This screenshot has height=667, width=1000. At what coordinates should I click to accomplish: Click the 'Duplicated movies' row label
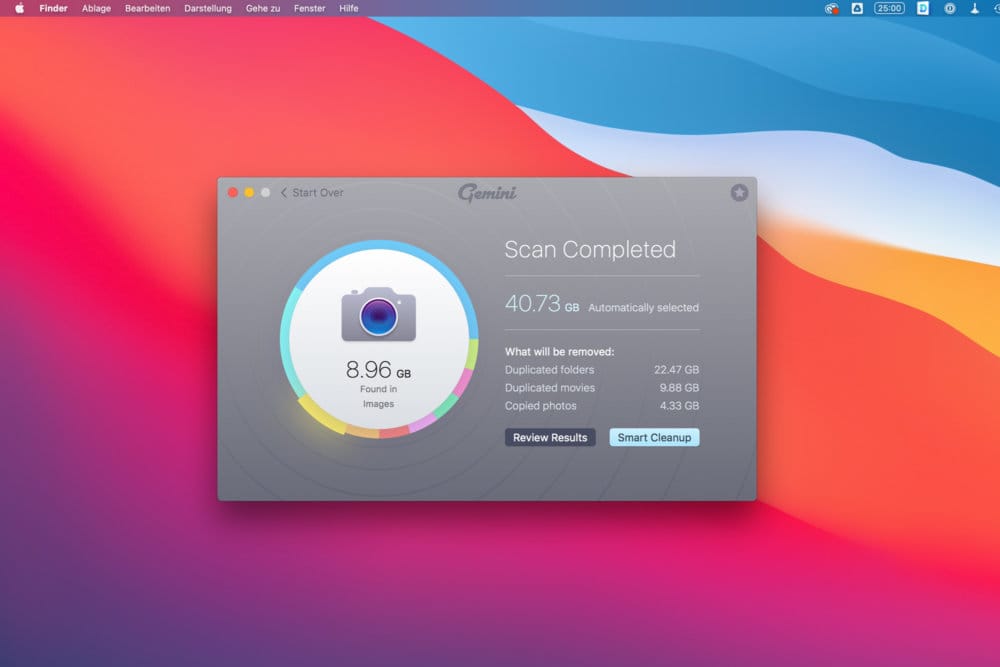(550, 388)
